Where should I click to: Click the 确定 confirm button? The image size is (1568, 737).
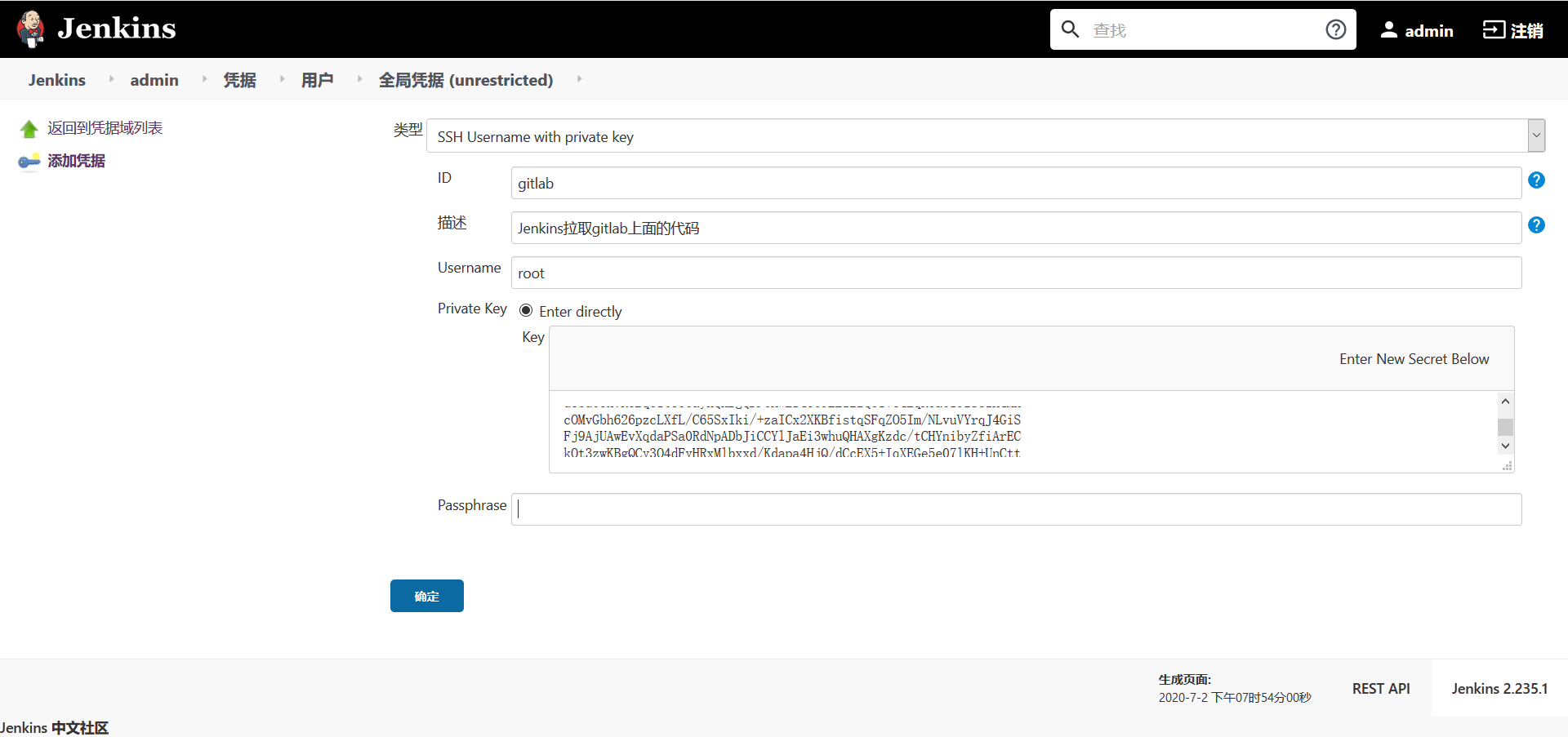click(x=427, y=596)
